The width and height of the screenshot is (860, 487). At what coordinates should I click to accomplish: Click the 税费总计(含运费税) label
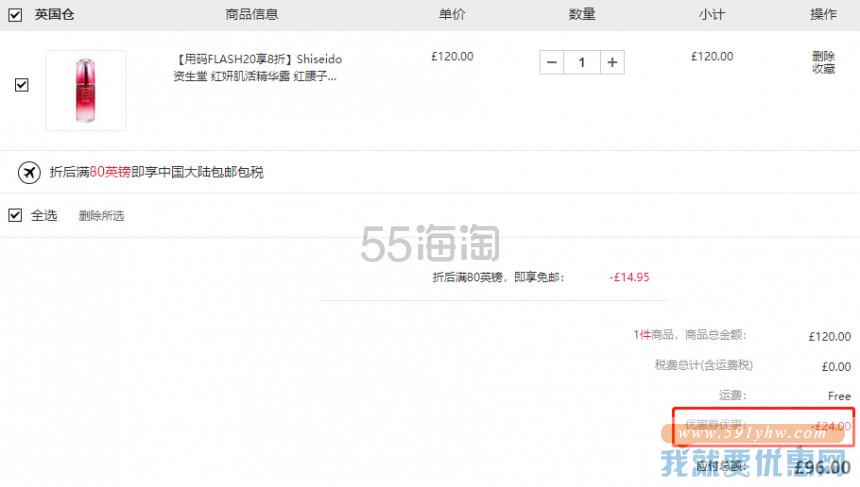pos(704,365)
